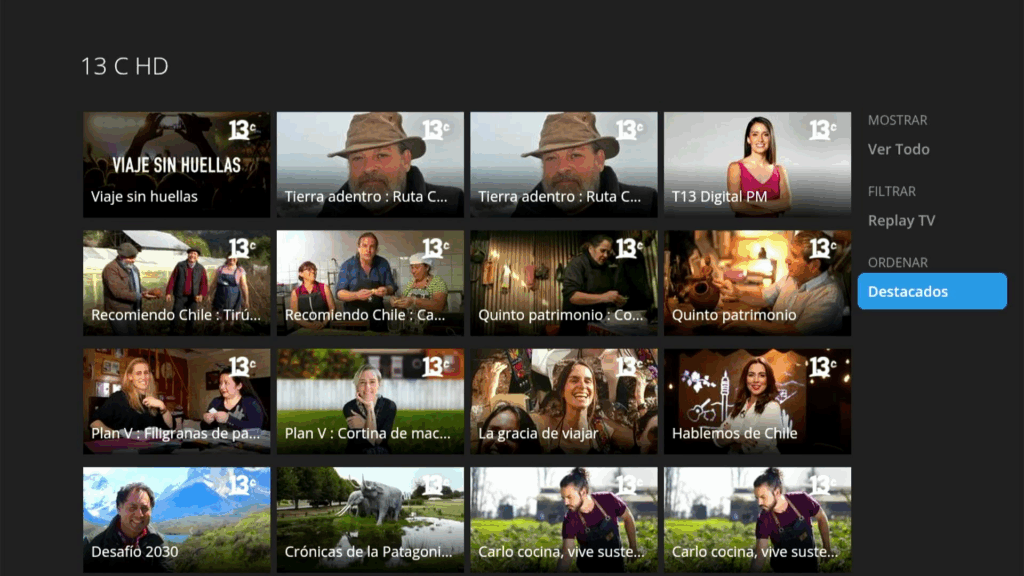This screenshot has width=1024, height=576.
Task: Click the FILTRAR section label
Action: [x=891, y=191]
